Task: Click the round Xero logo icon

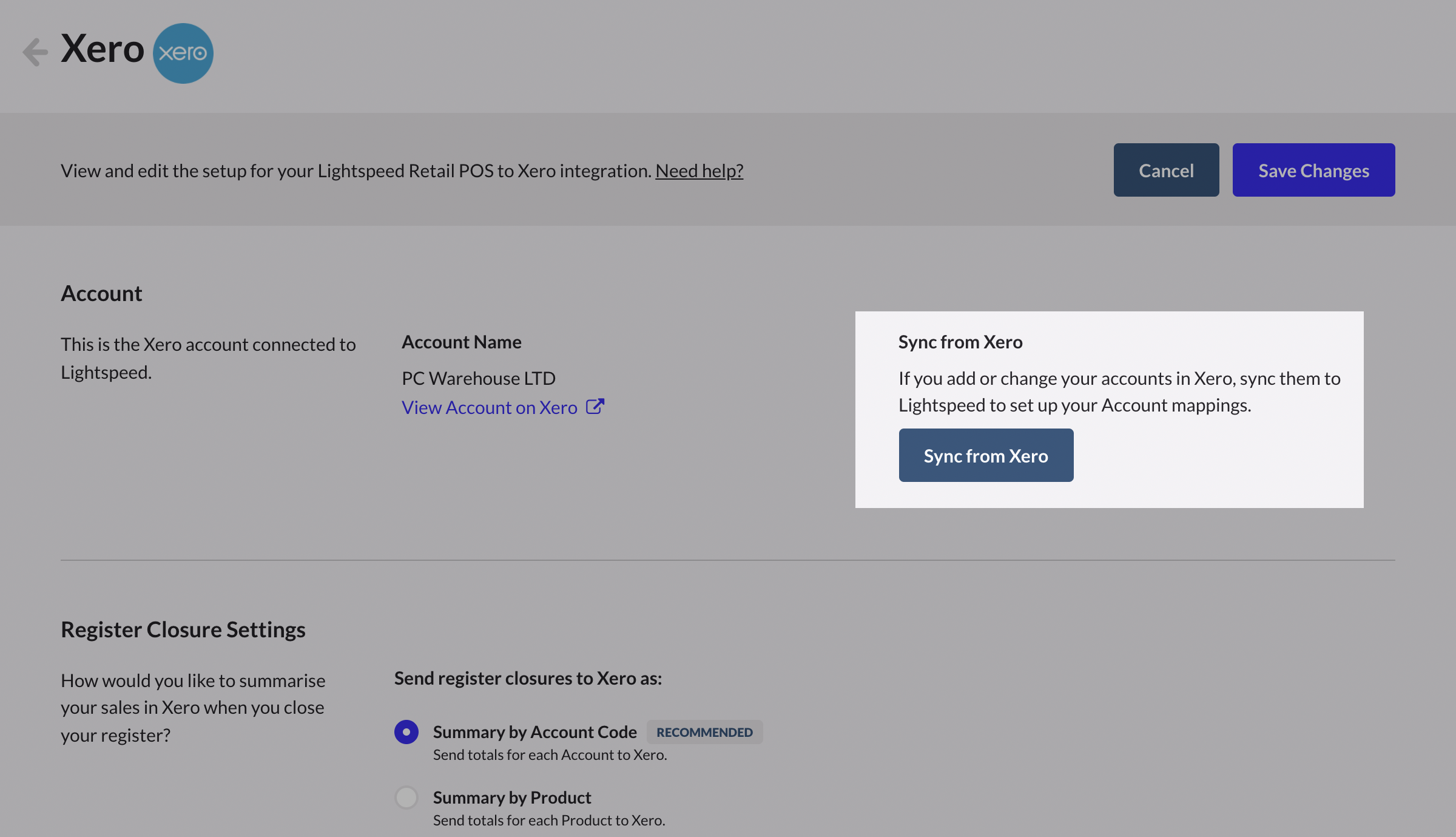Action: click(x=183, y=53)
